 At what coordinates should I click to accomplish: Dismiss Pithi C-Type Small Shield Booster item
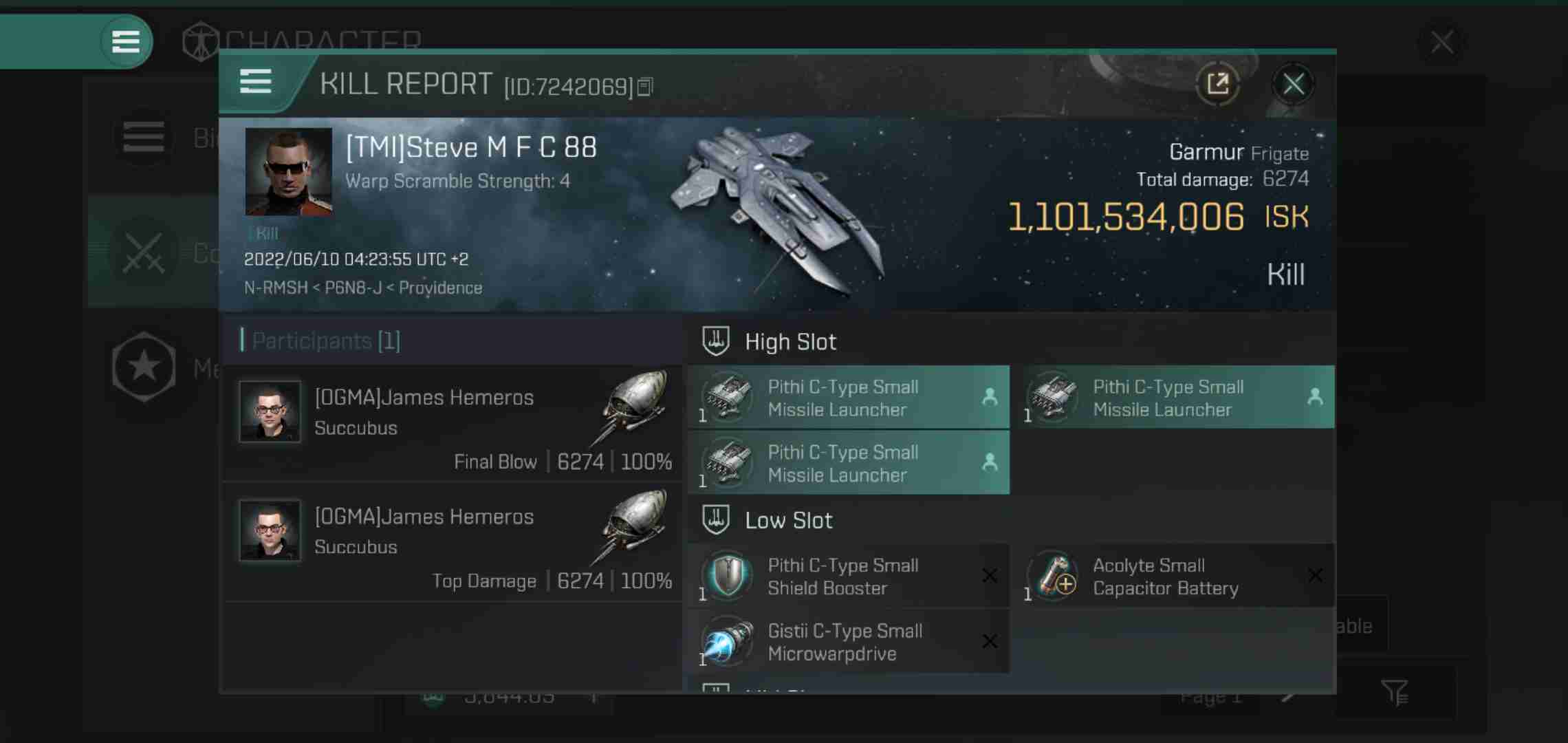988,575
